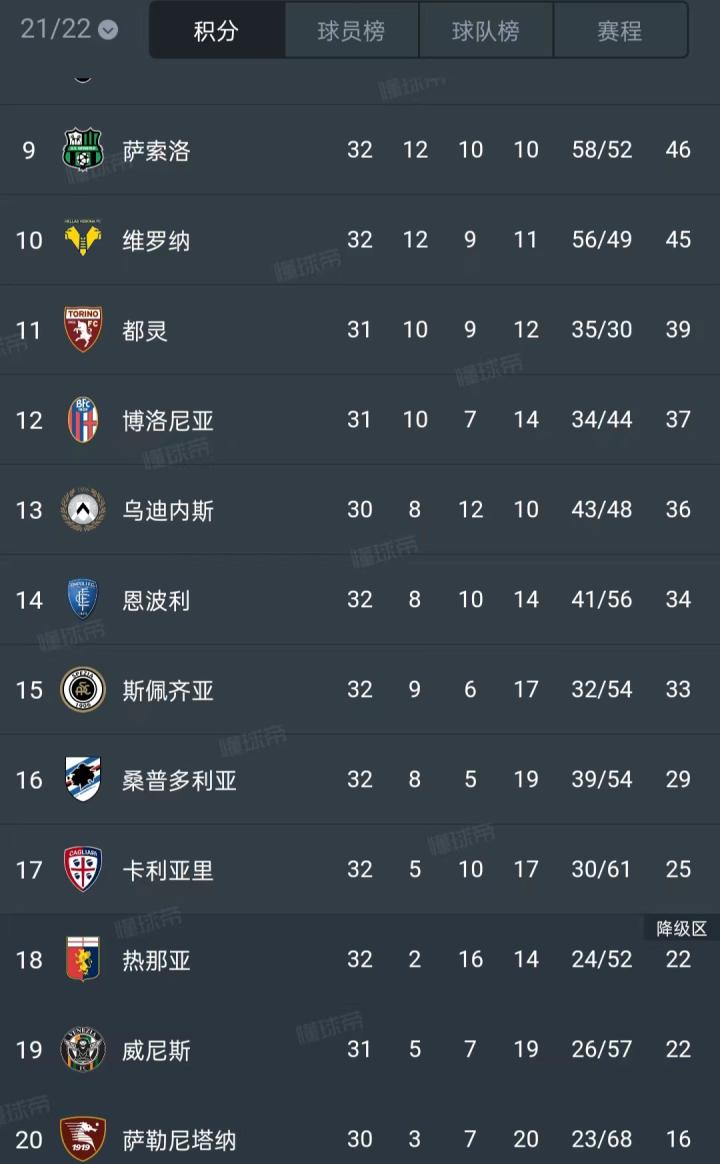
Task: Switch to the 球员榜 tab
Action: [x=351, y=31]
